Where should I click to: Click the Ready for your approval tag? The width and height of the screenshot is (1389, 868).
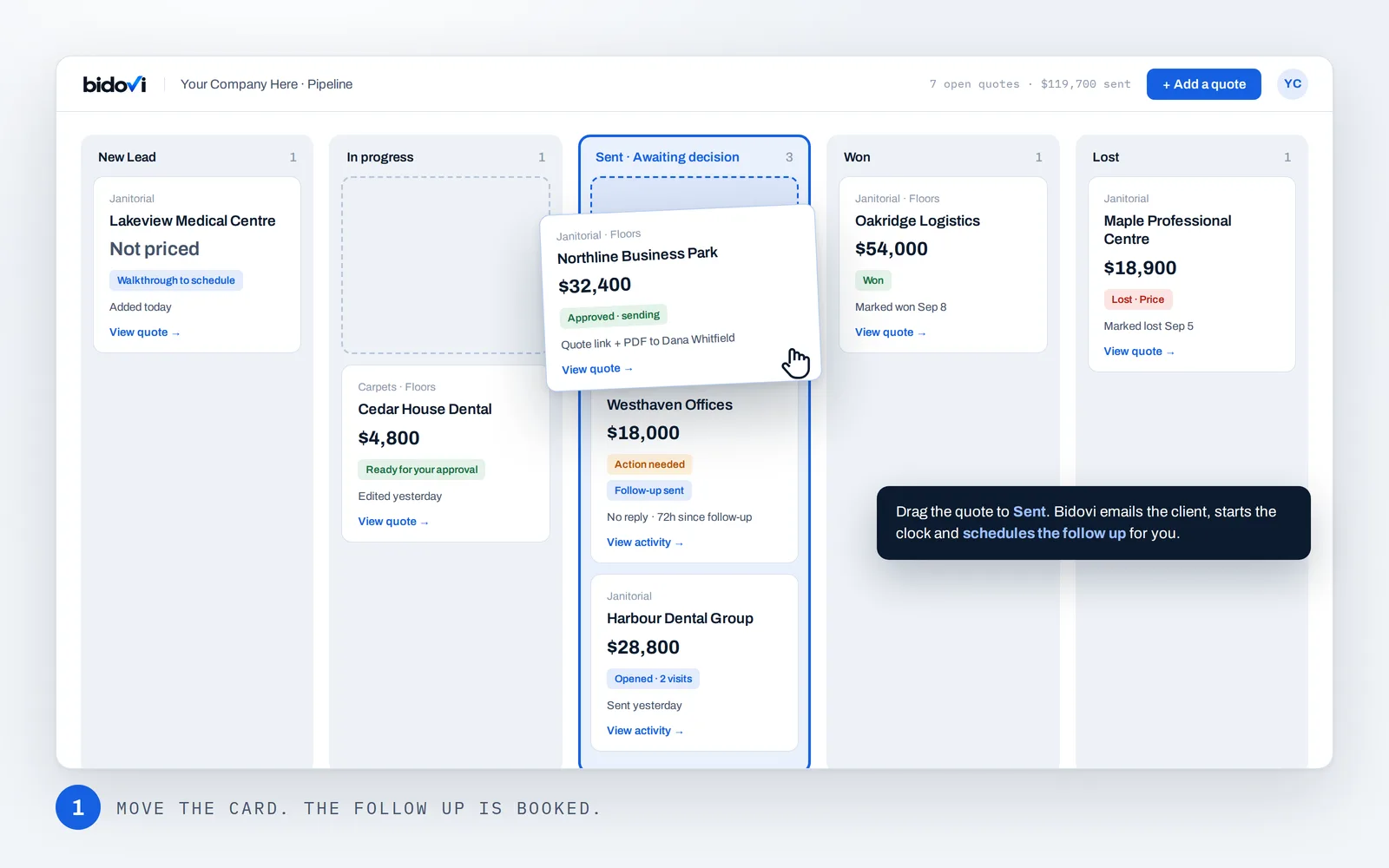tap(422, 470)
